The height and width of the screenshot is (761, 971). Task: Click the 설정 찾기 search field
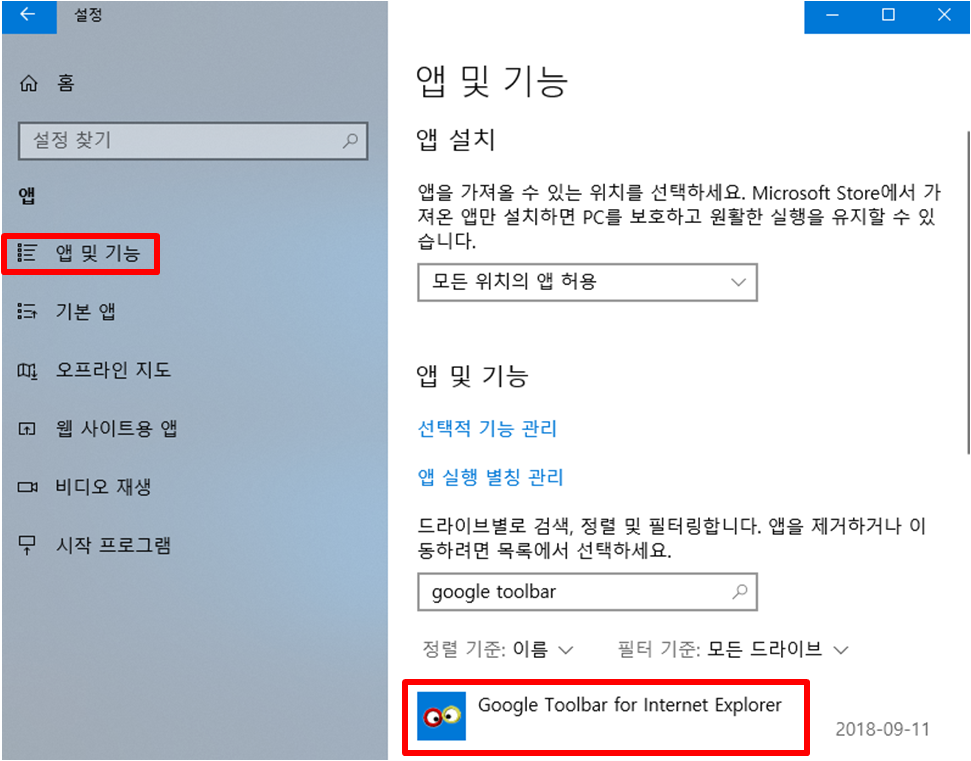(193, 141)
